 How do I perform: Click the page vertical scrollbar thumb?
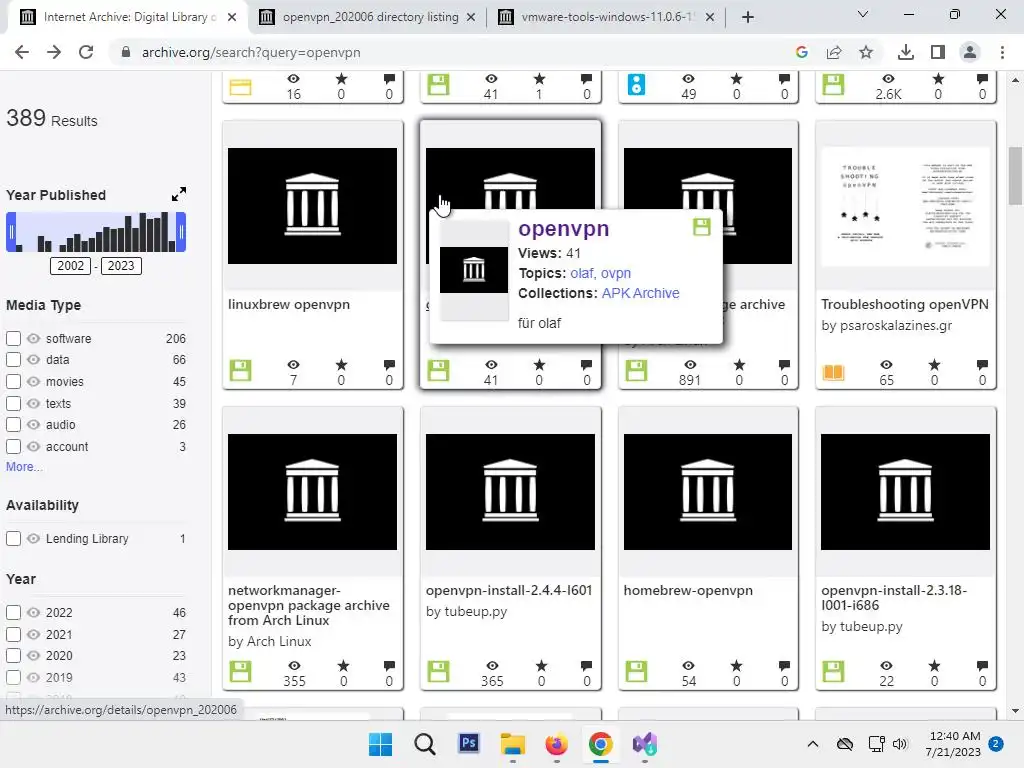(x=1015, y=176)
